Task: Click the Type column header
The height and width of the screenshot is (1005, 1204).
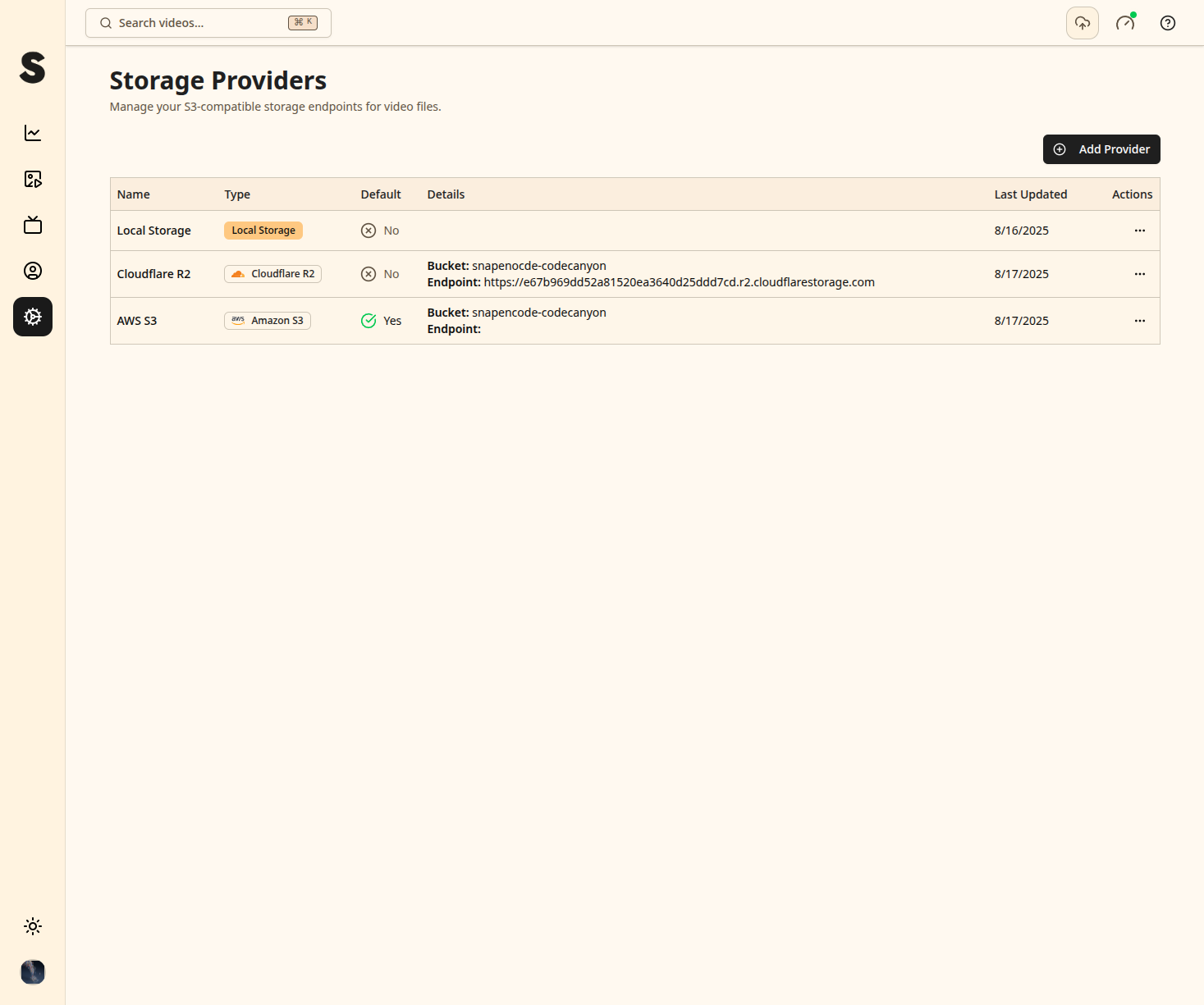Action: pyautogui.click(x=237, y=194)
